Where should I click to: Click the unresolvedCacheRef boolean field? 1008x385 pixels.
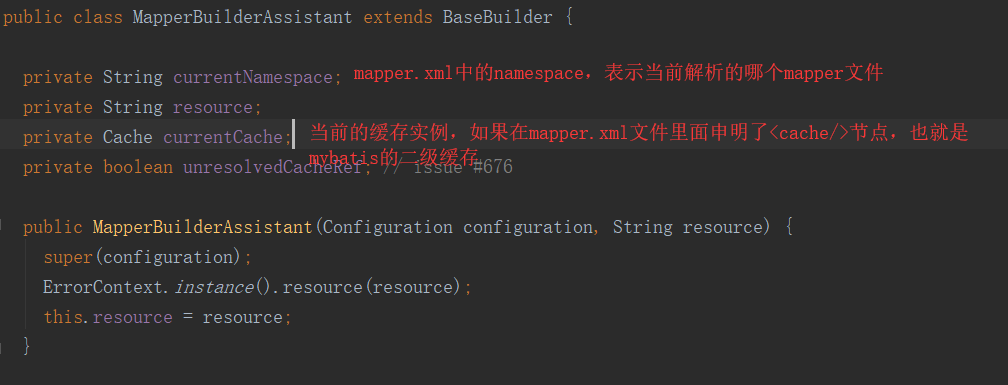[273, 168]
